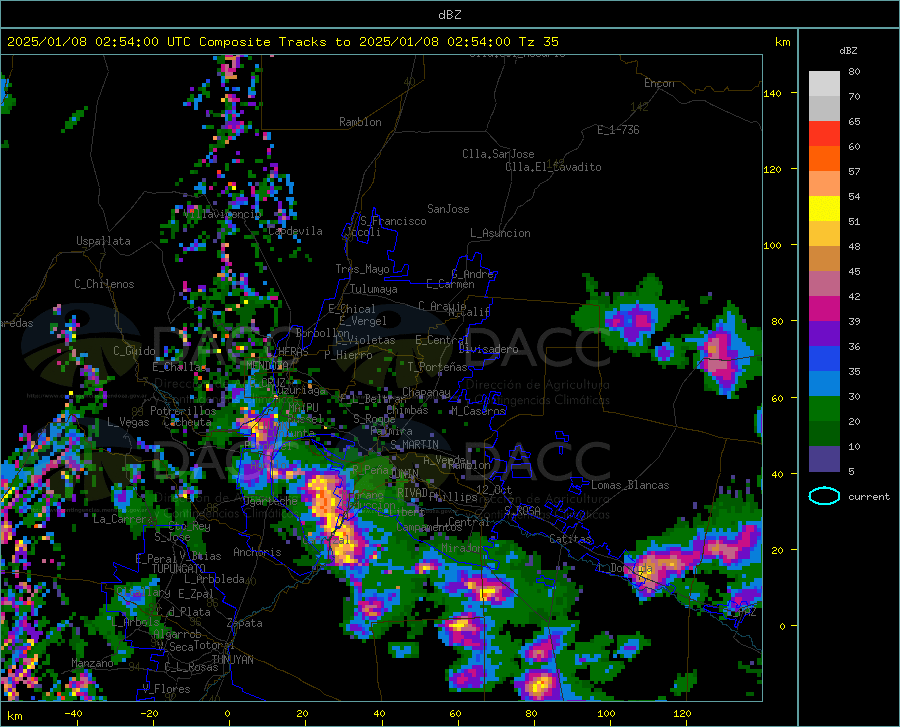Select the 'Chapanay' map label
900x727 pixels.
[x=426, y=392]
